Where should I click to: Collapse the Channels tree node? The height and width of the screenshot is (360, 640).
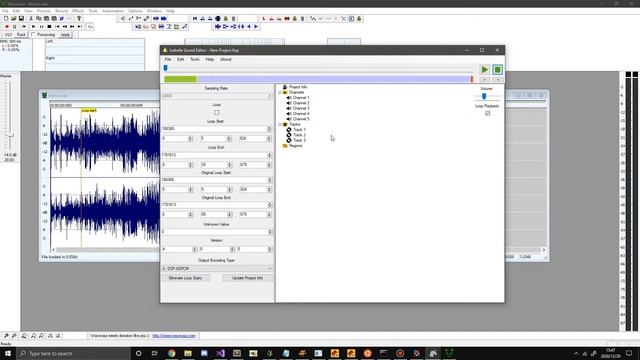point(280,93)
